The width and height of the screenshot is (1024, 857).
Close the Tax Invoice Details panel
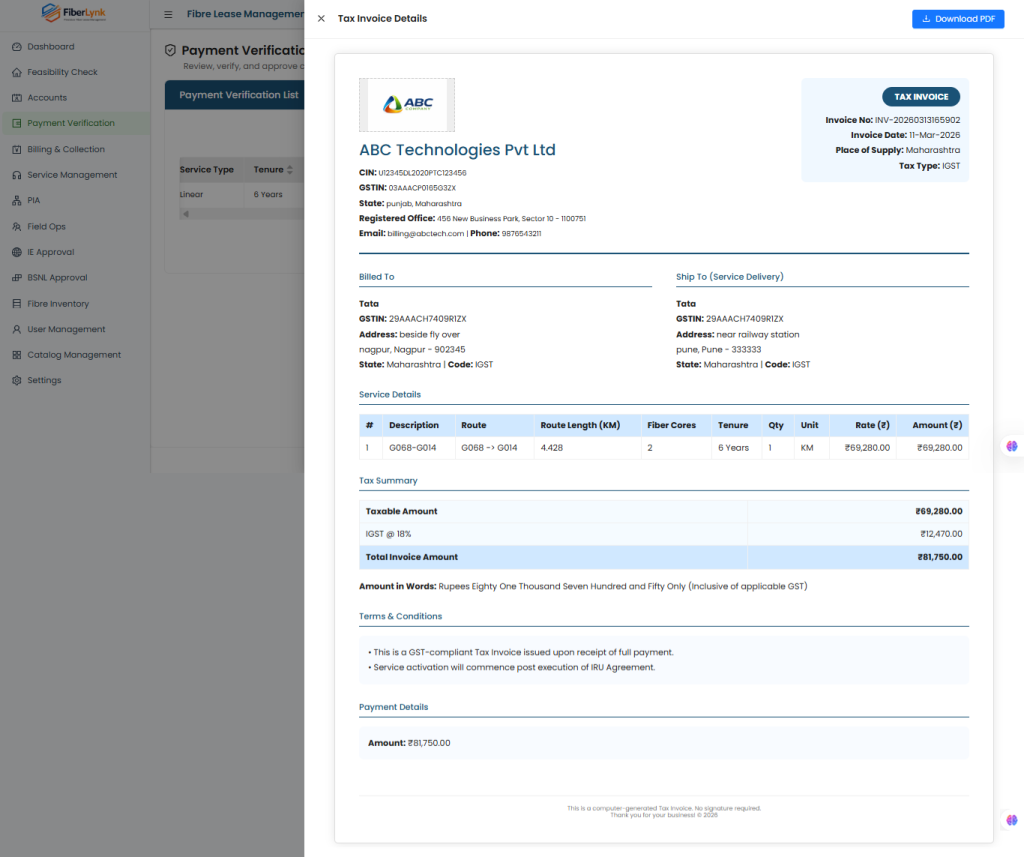(321, 19)
